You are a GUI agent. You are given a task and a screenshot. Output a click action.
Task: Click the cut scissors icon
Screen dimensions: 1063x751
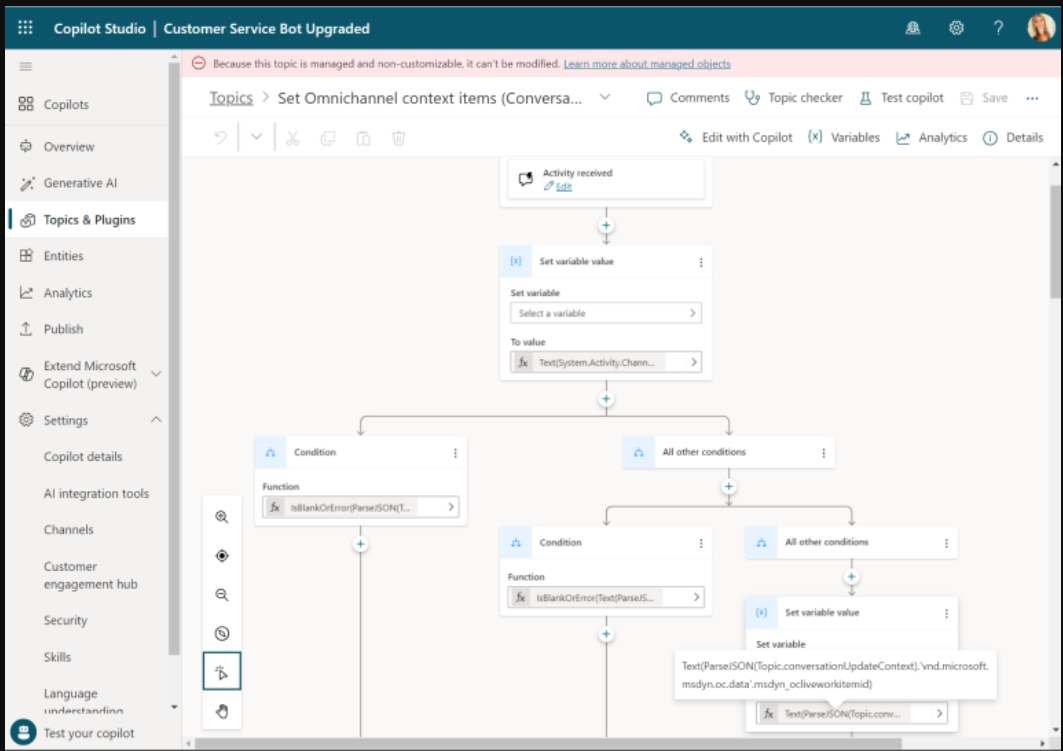tap(293, 138)
